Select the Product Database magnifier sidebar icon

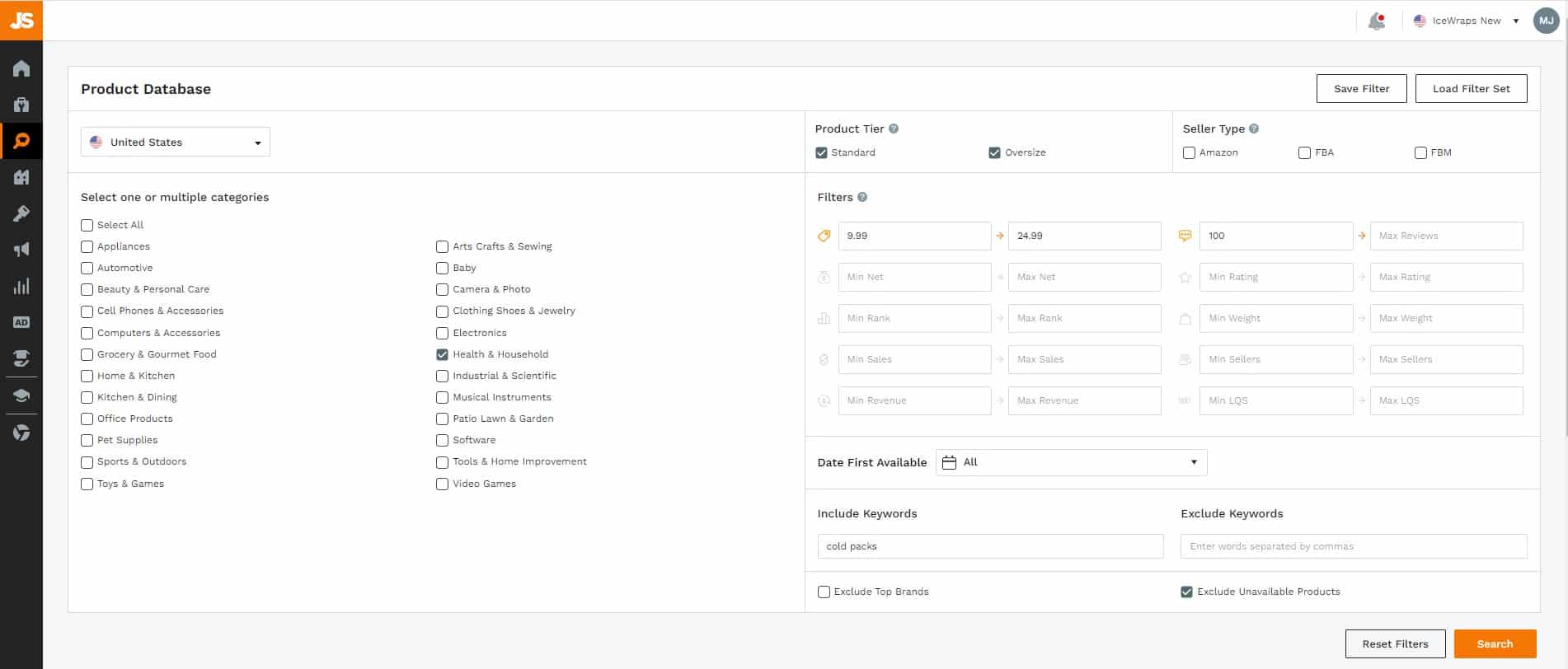click(x=21, y=141)
